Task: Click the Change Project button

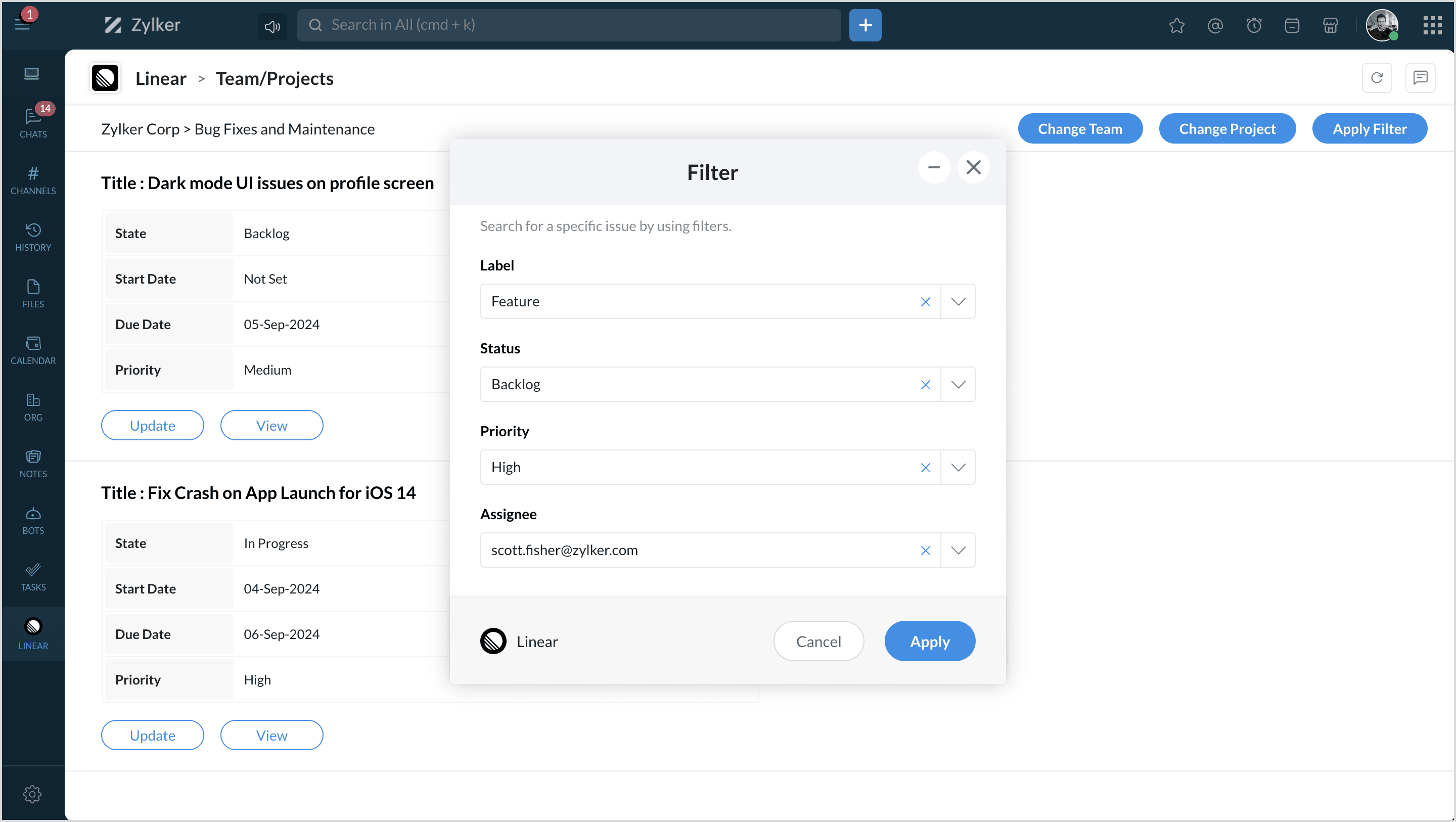Action: click(1226, 129)
